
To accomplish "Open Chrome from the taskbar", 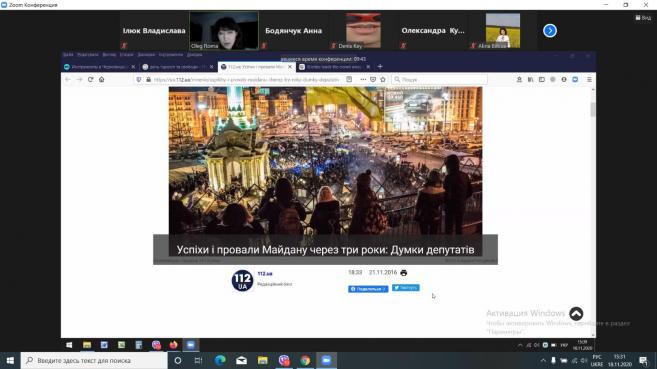I will pyautogui.click(x=305, y=360).
